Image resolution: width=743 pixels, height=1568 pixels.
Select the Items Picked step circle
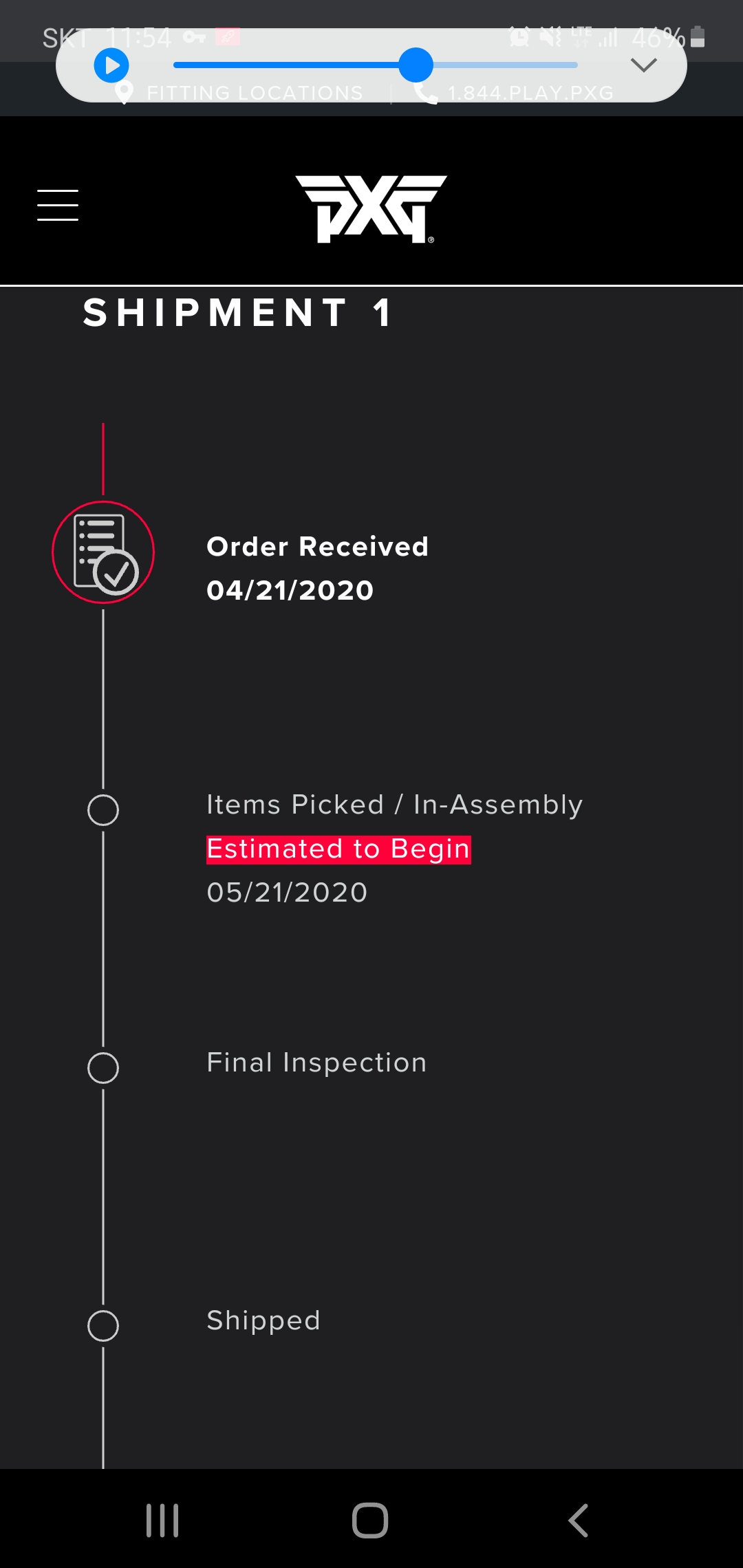point(103,810)
